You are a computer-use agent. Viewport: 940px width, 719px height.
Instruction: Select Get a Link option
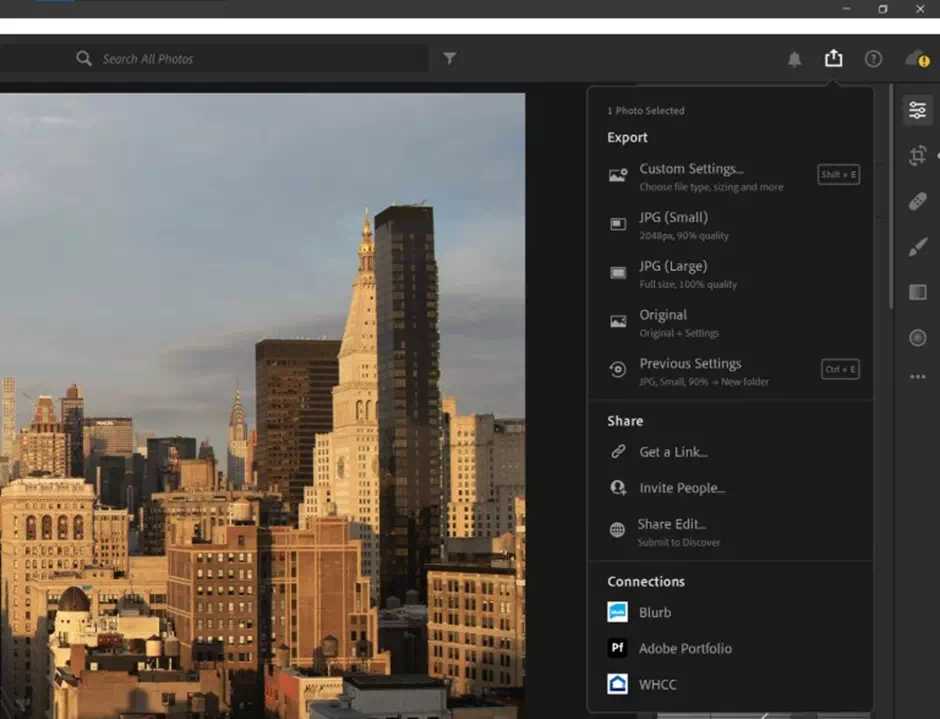pyautogui.click(x=731, y=452)
